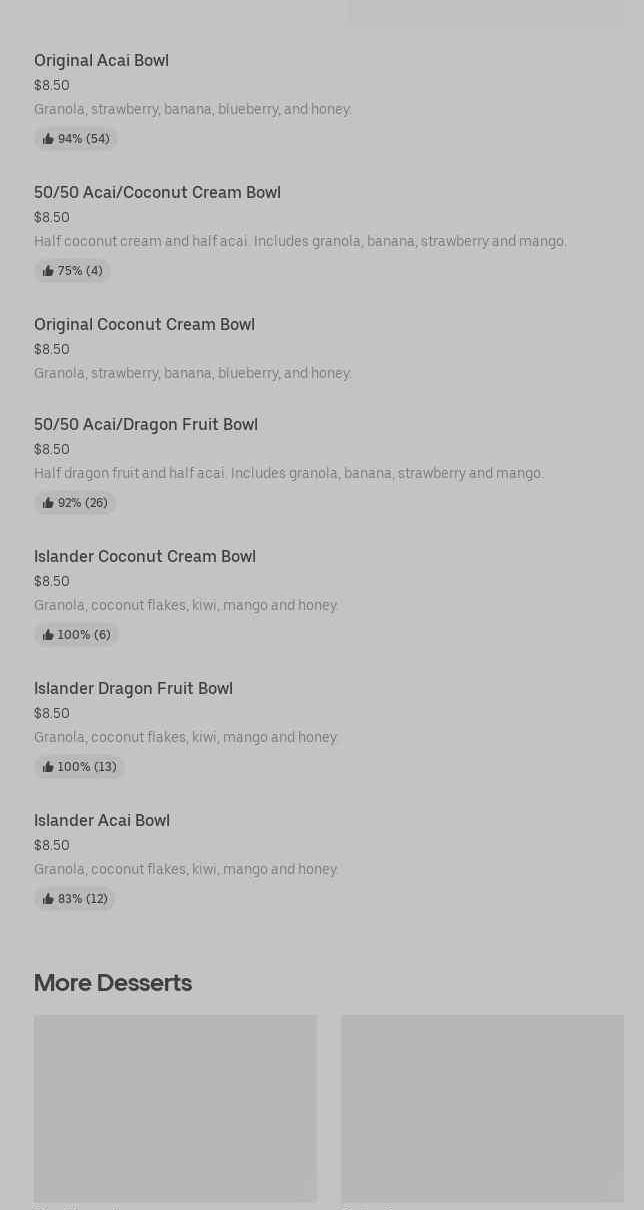Open the right thumbnail under More Desserts

point(482,1108)
